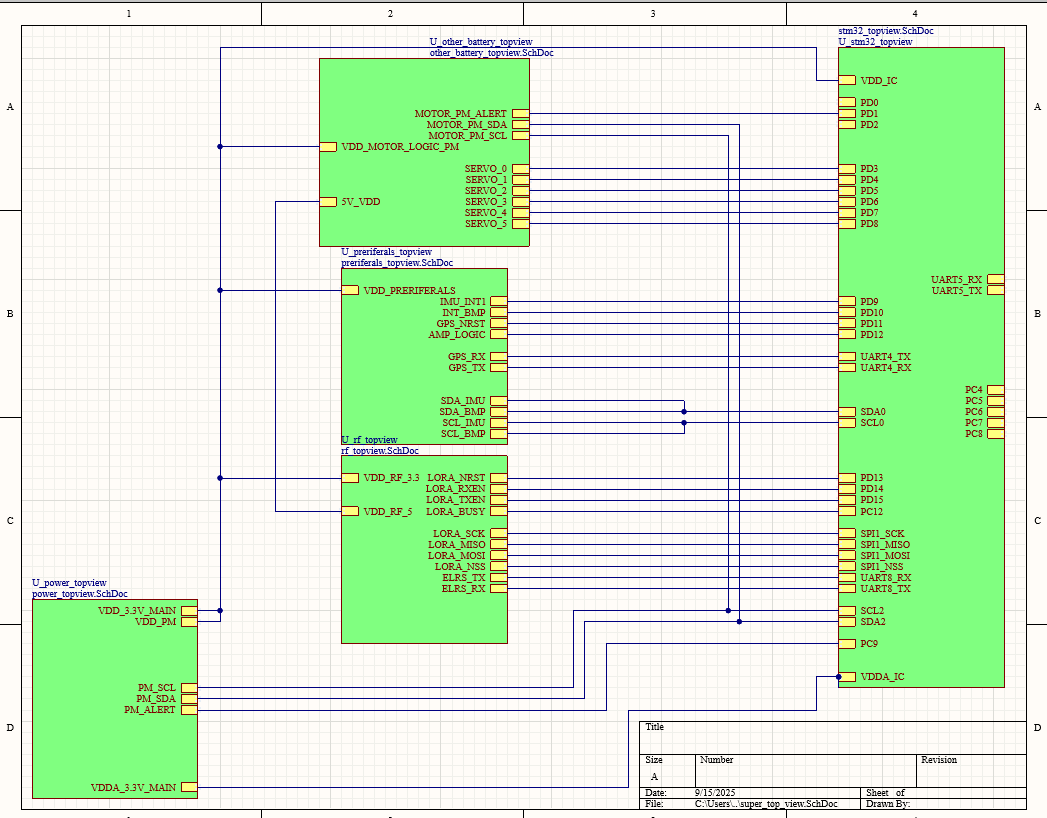This screenshot has height=818, width=1047.
Task: Click the stm32_topview.SchDoc filename label
Action: [x=885, y=30]
